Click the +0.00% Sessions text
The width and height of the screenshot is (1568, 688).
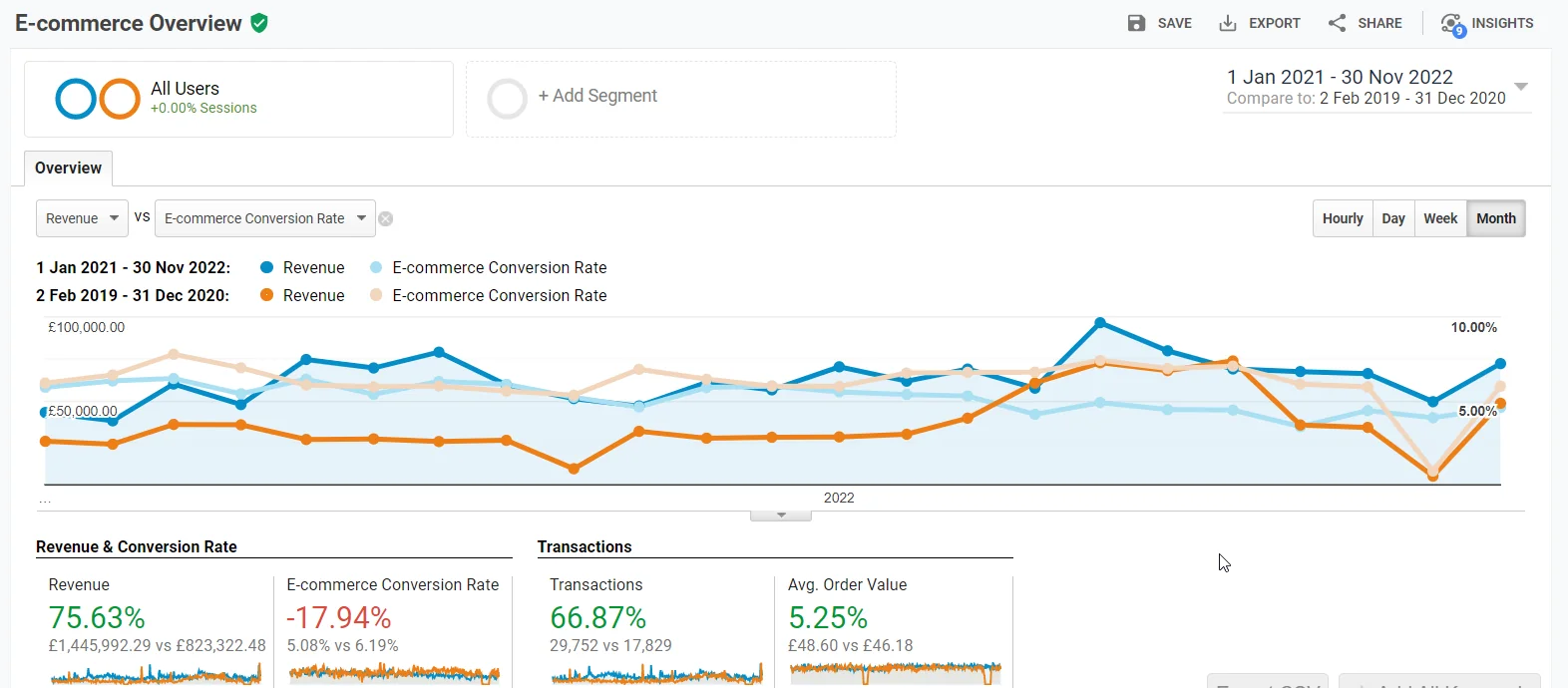203,108
